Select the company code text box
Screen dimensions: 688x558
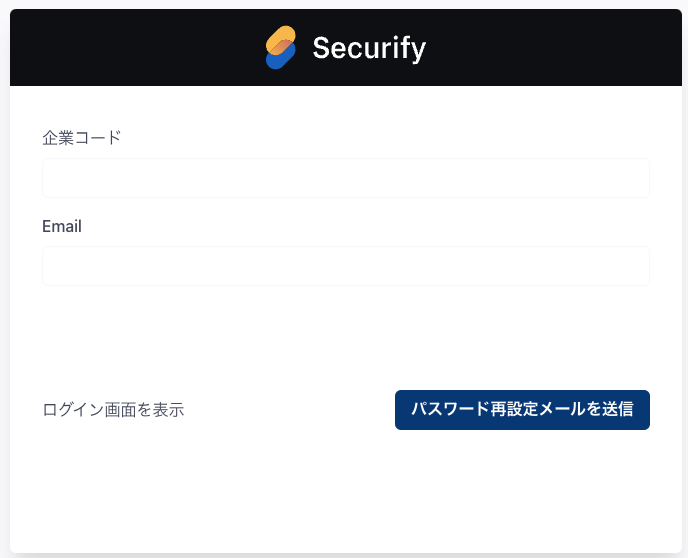tap(346, 178)
